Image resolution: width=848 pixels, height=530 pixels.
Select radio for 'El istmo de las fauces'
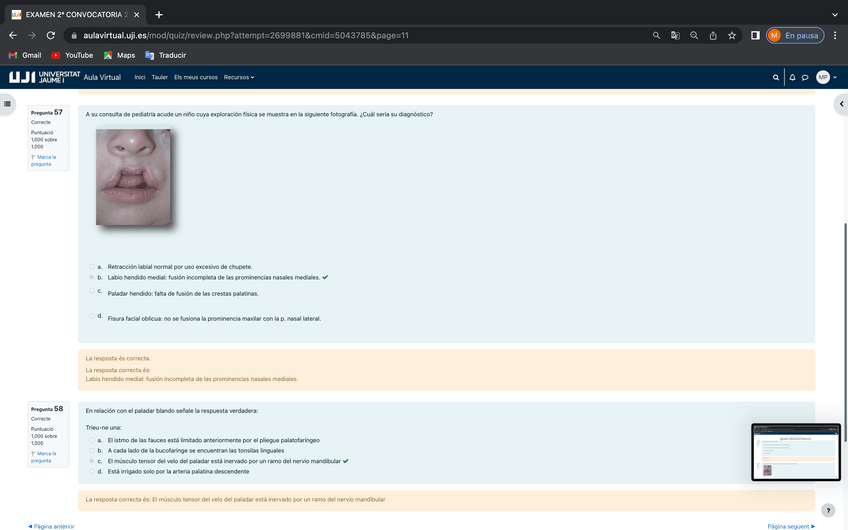point(92,440)
